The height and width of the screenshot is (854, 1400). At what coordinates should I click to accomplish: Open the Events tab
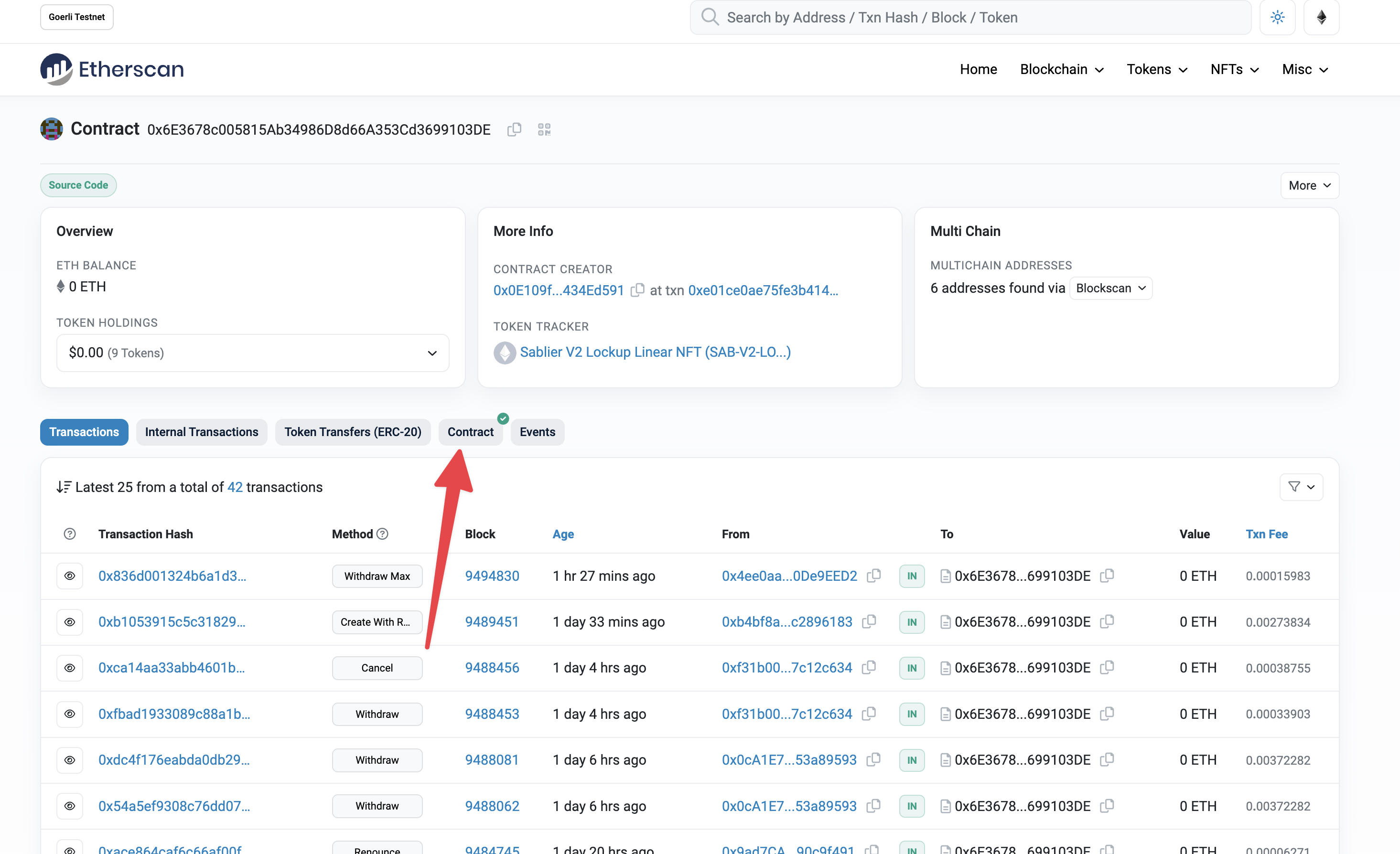(538, 432)
